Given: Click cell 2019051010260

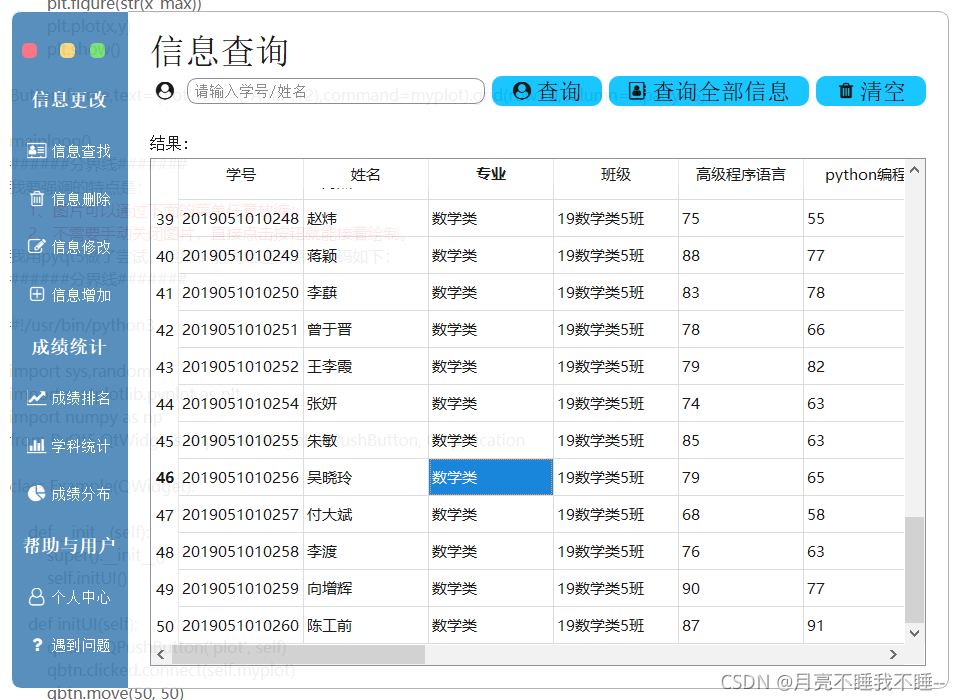Looking at the screenshot, I should 241,626.
